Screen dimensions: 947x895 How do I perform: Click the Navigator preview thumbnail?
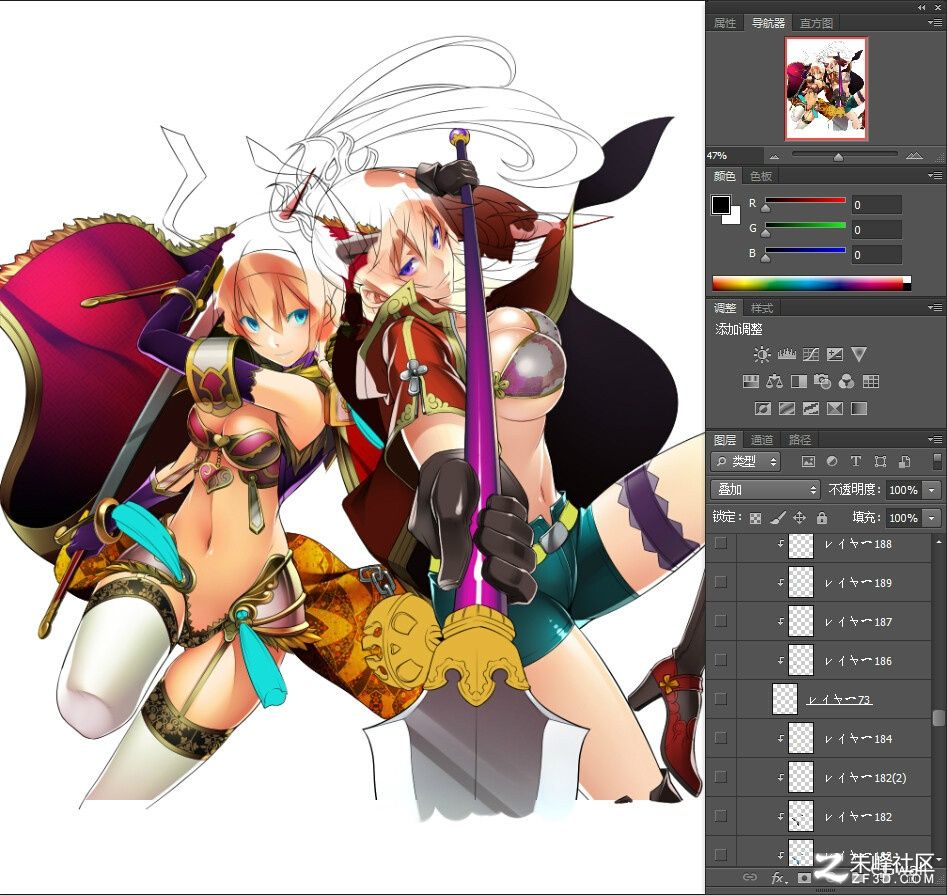(826, 88)
